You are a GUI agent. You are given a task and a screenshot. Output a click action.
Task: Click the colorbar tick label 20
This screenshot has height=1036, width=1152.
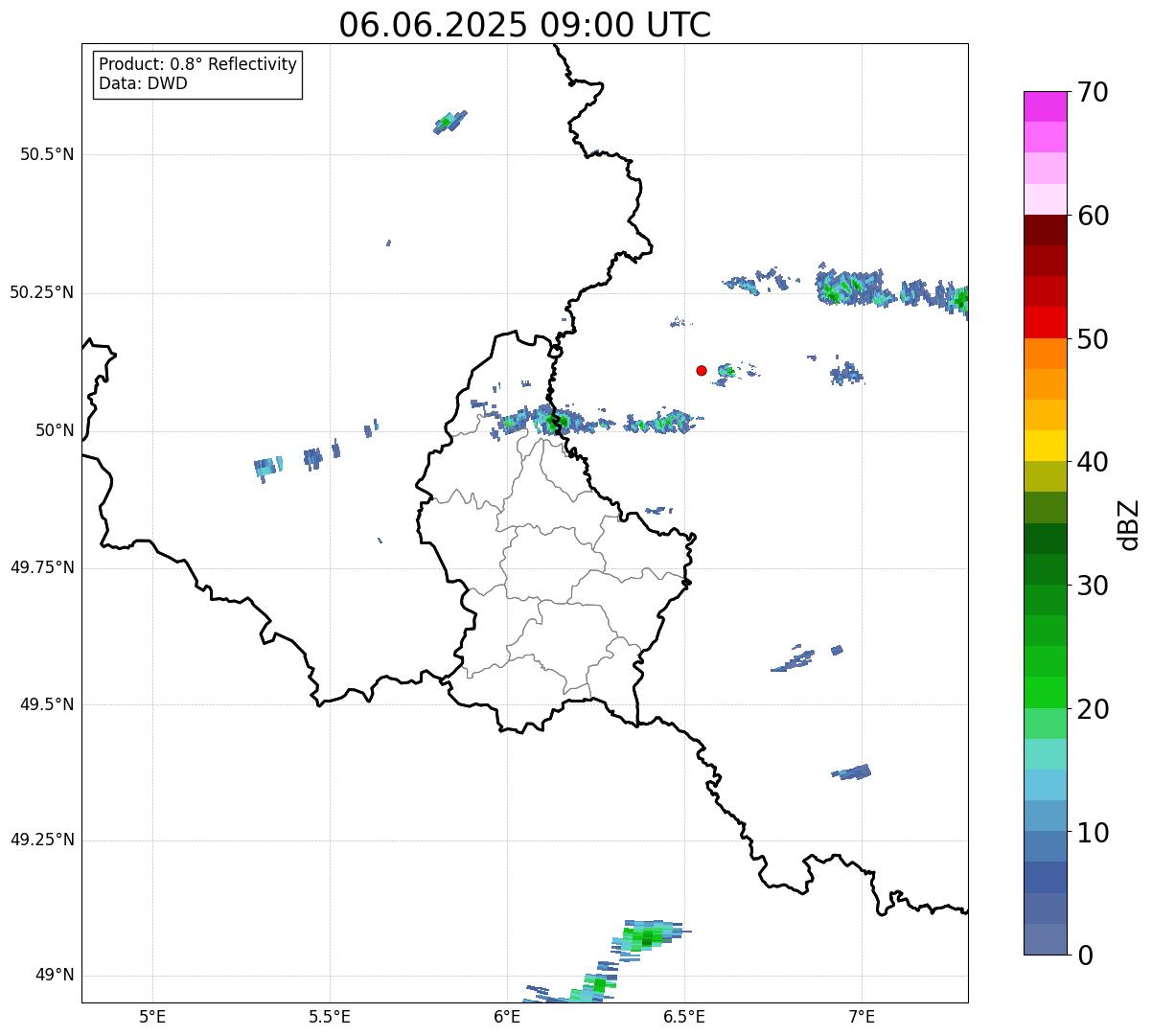tap(1093, 709)
